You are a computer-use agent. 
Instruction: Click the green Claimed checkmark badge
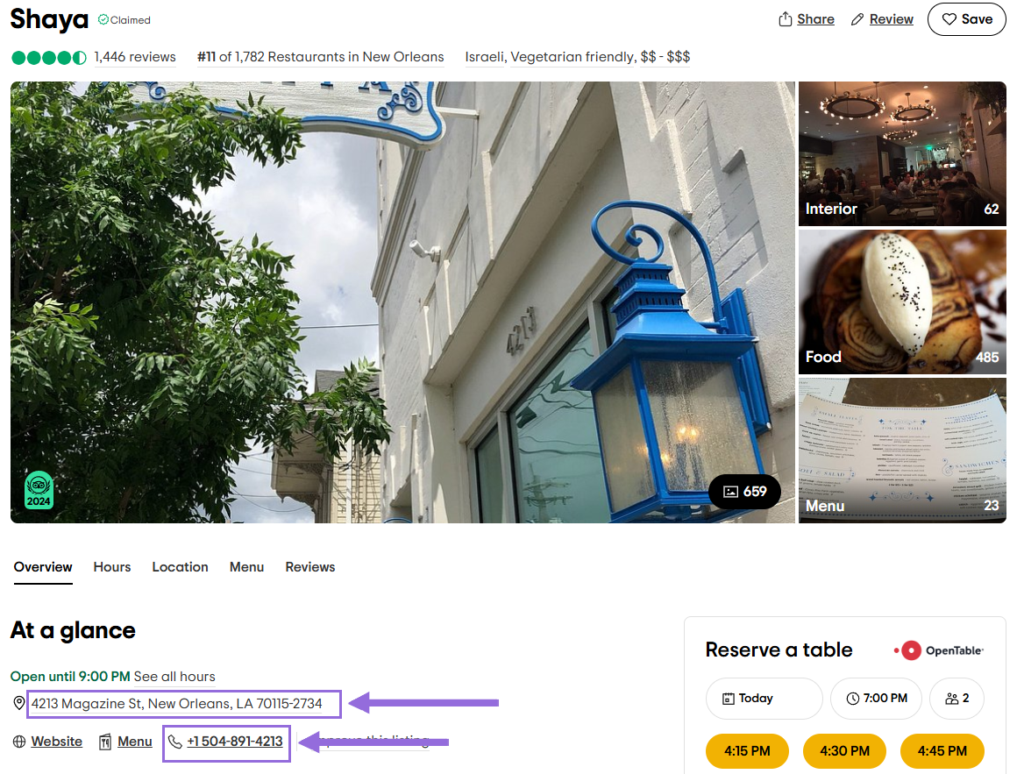pos(103,20)
